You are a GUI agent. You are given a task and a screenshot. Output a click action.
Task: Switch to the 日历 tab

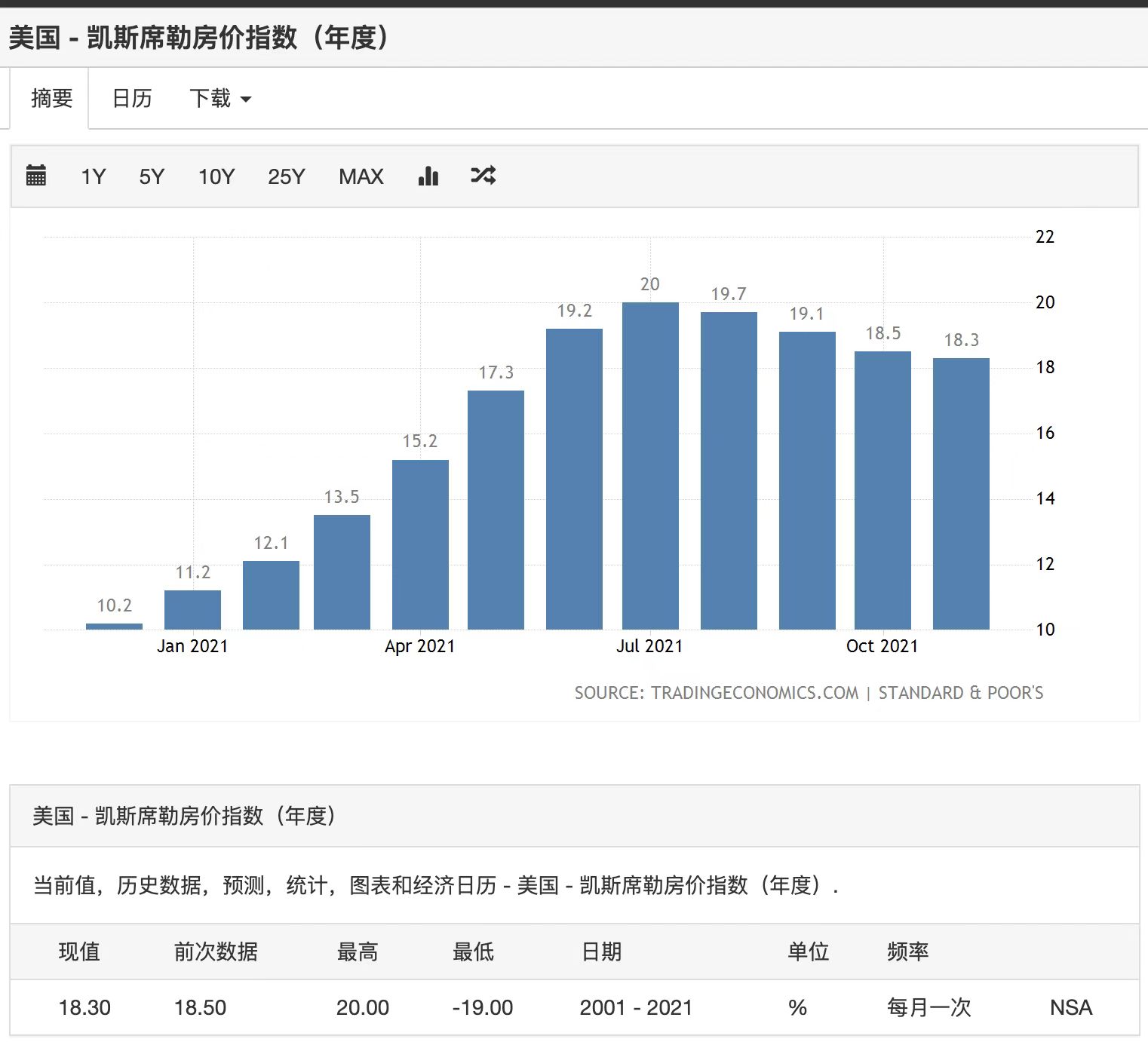coord(132,98)
